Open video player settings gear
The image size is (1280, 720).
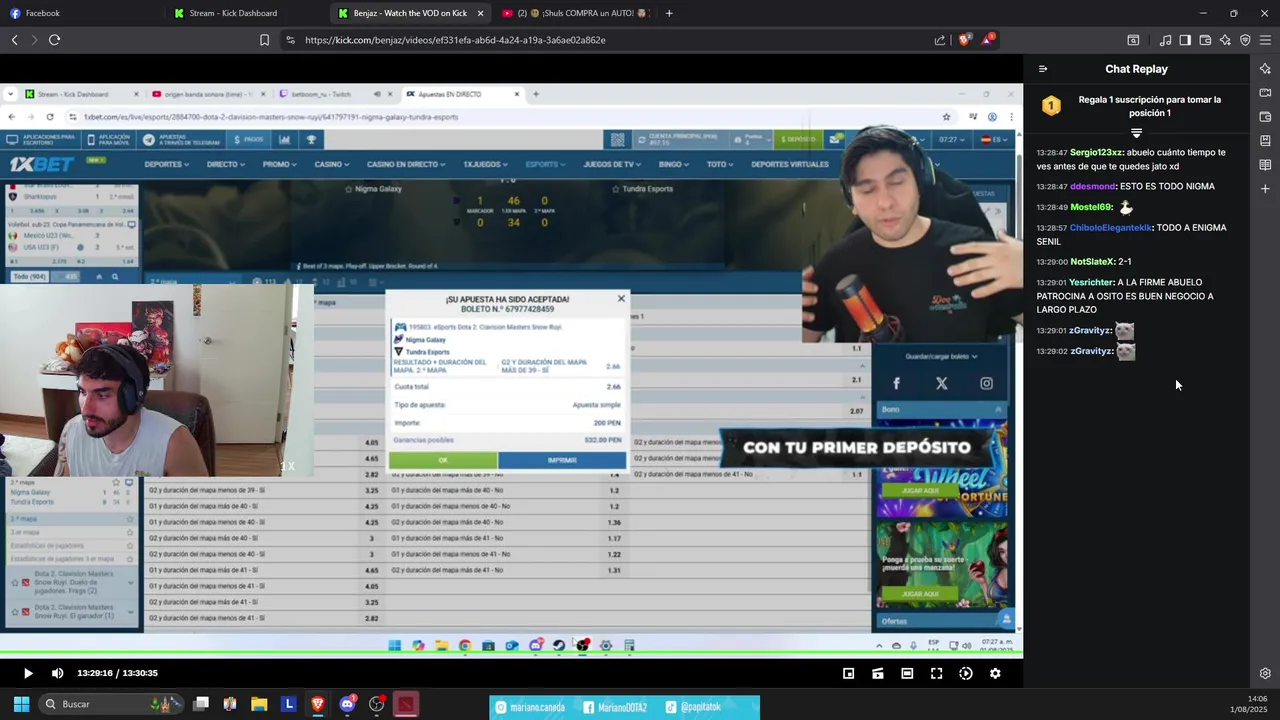[x=995, y=674]
